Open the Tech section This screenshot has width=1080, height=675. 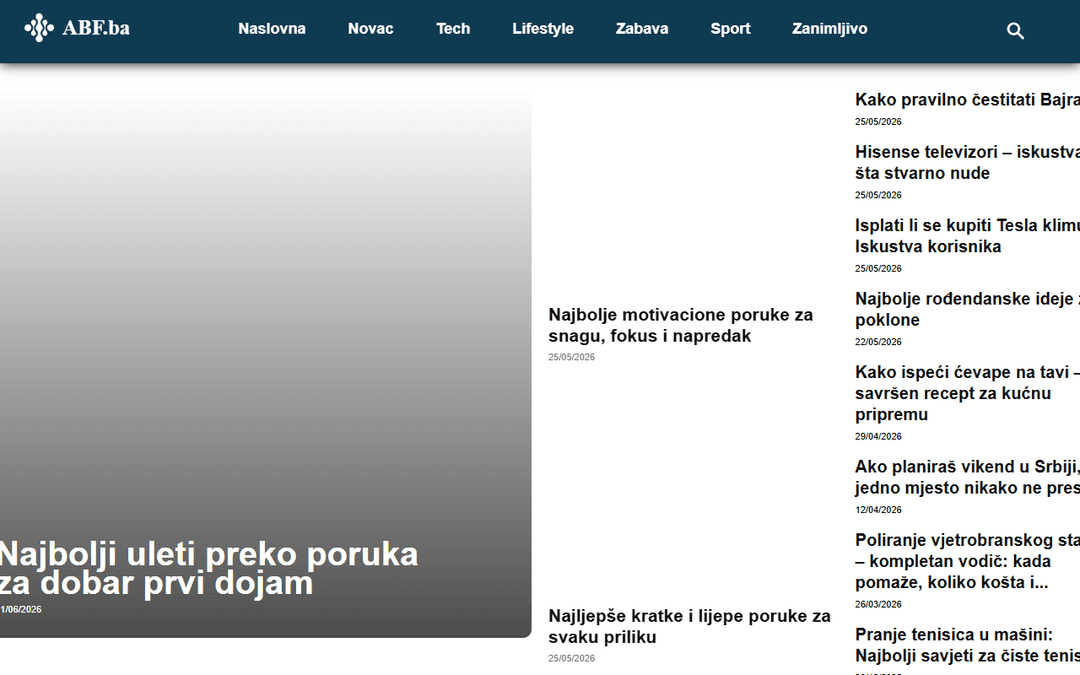453,29
